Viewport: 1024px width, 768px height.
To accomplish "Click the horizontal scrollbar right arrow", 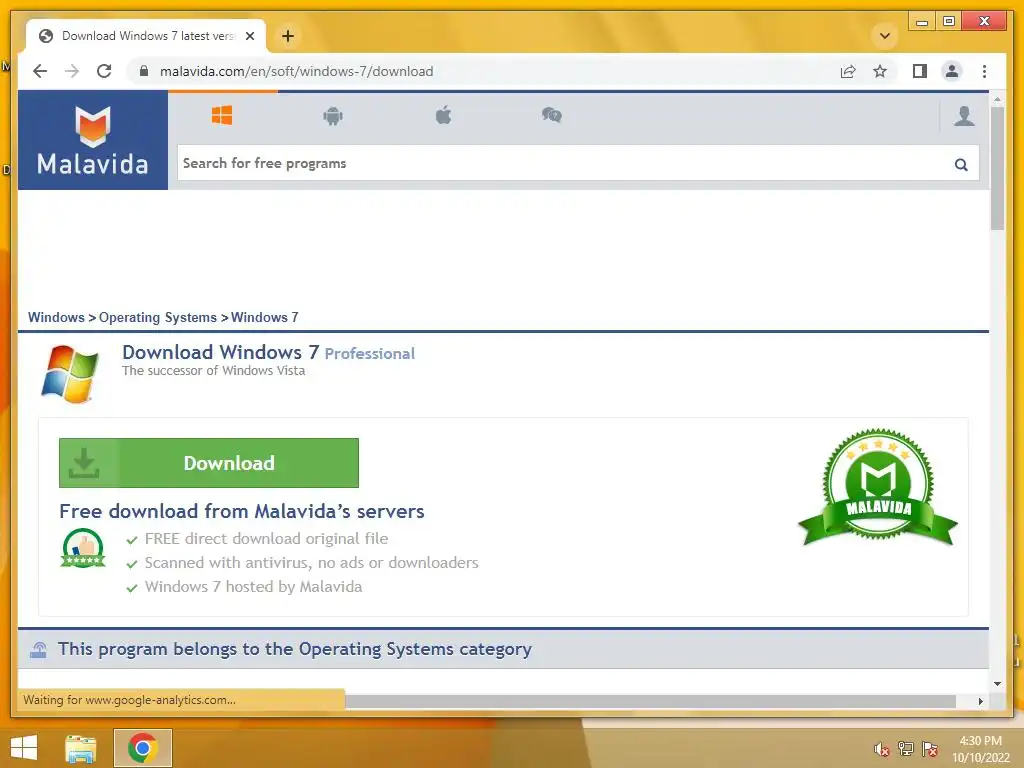I will click(x=980, y=701).
